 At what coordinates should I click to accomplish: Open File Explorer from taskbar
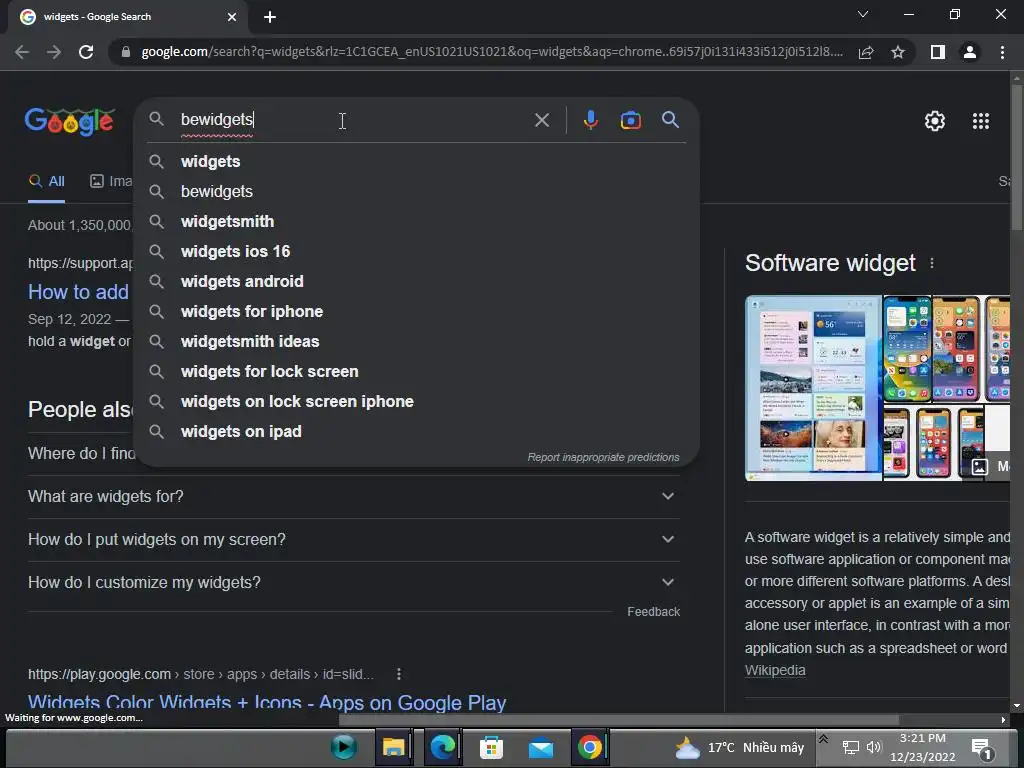(393, 747)
